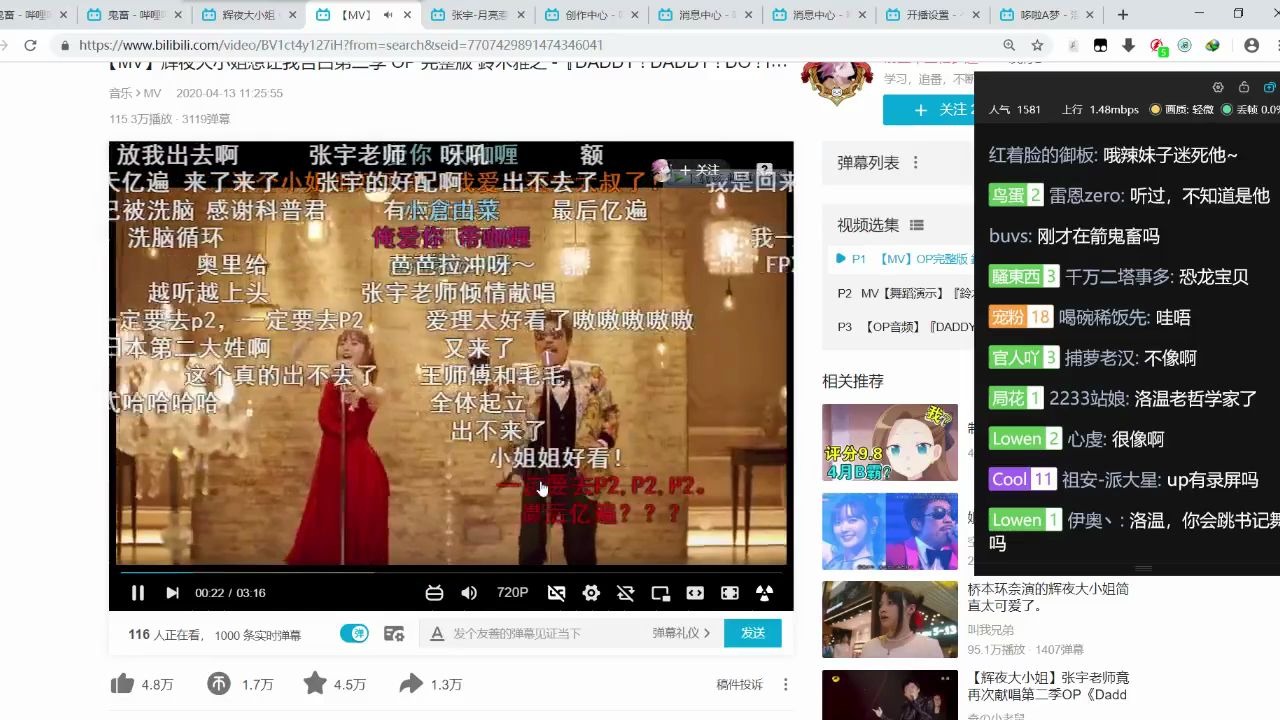The height and width of the screenshot is (720, 1280).
Task: Click the live overlay bottom resize handle
Action: (1143, 568)
